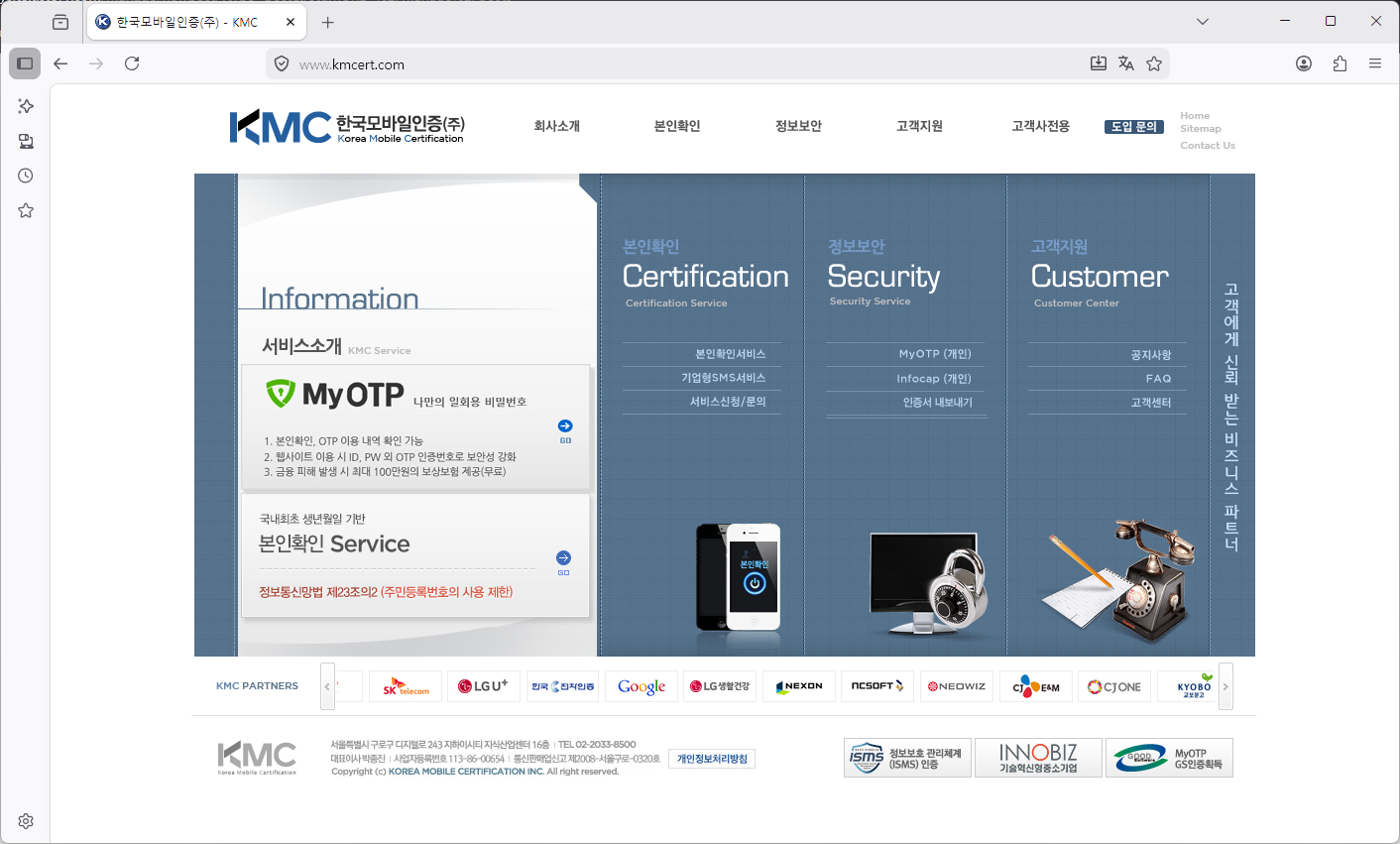Open the Home link in header
Screen dimensions: 1400x844
pyautogui.click(x=1195, y=116)
